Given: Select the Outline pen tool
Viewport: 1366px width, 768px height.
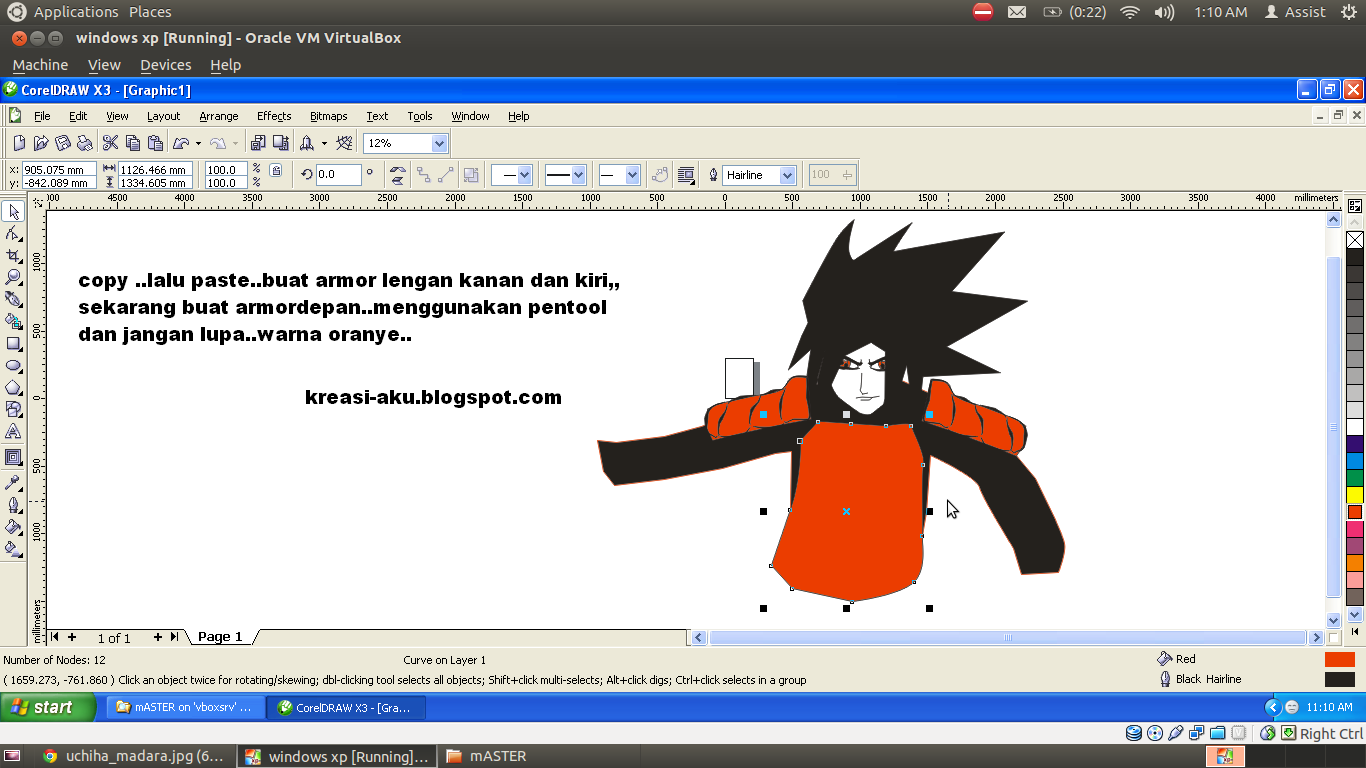Looking at the screenshot, I should pos(13,504).
